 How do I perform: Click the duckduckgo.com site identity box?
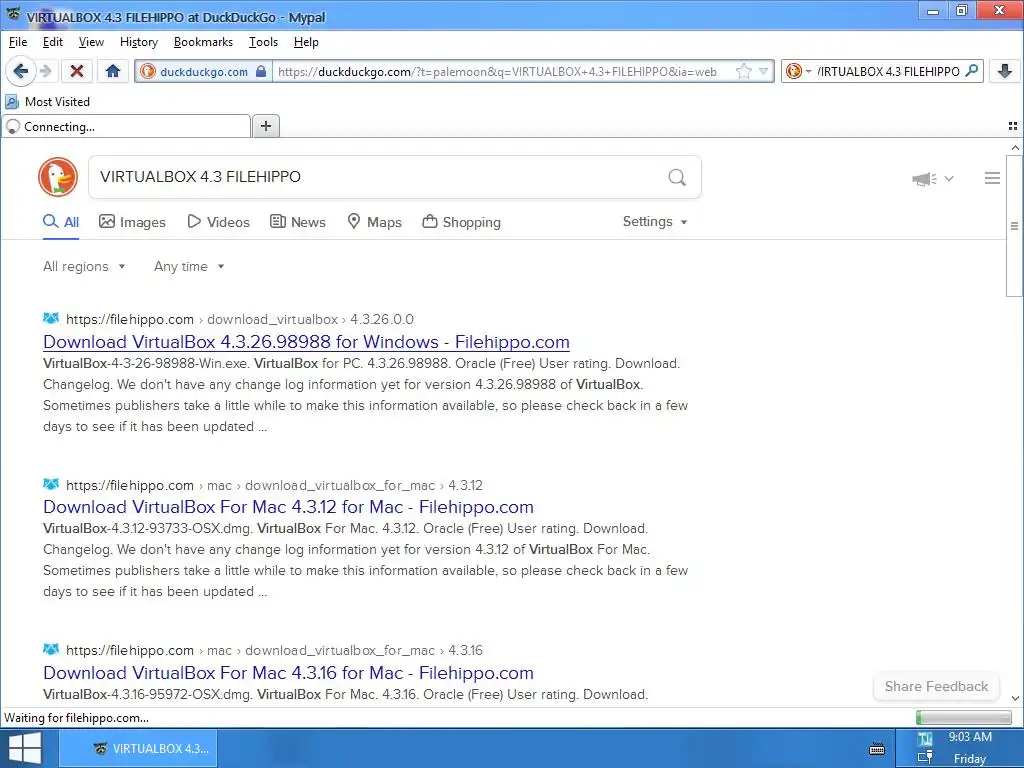[x=203, y=71]
